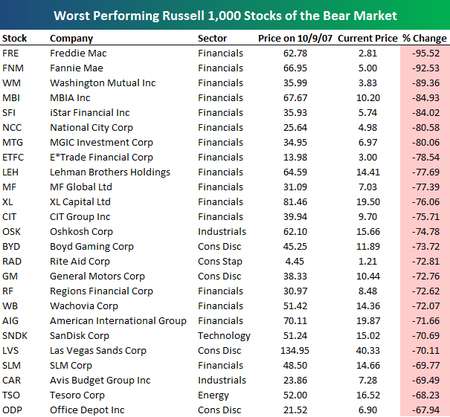The height and width of the screenshot is (417, 450).
Task: Select the American International Group cell
Action: click(118, 321)
